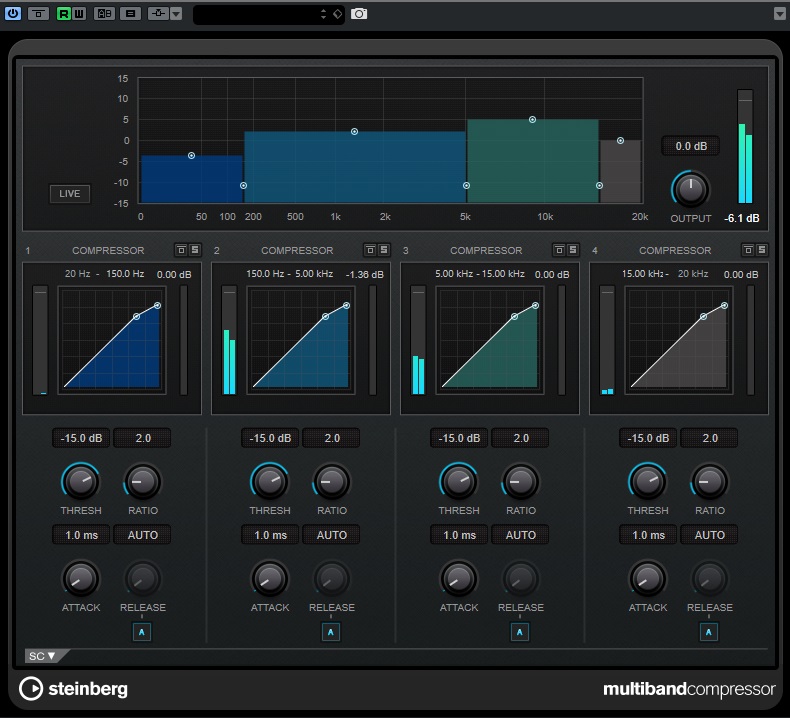Click band 1 ATTACK knob

point(81,579)
